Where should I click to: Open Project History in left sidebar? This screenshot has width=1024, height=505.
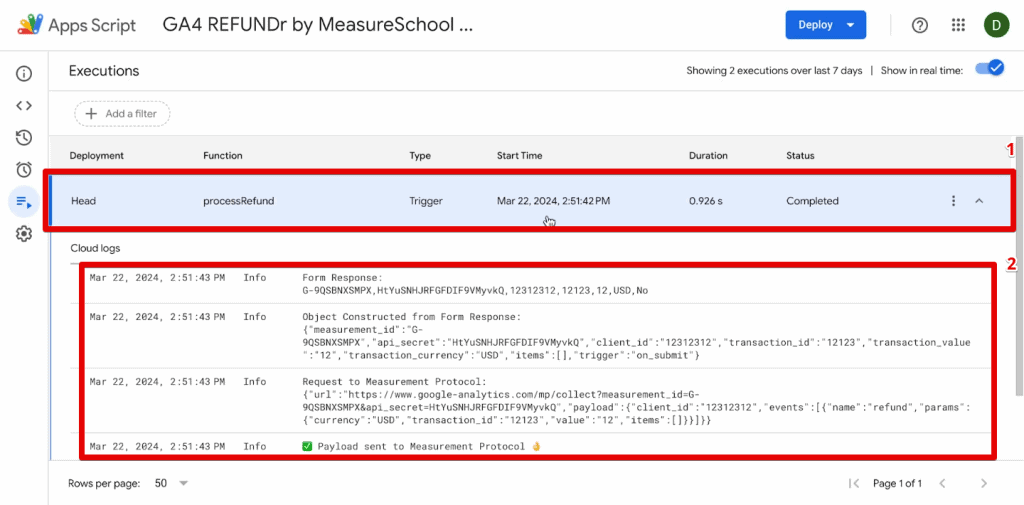click(24, 137)
